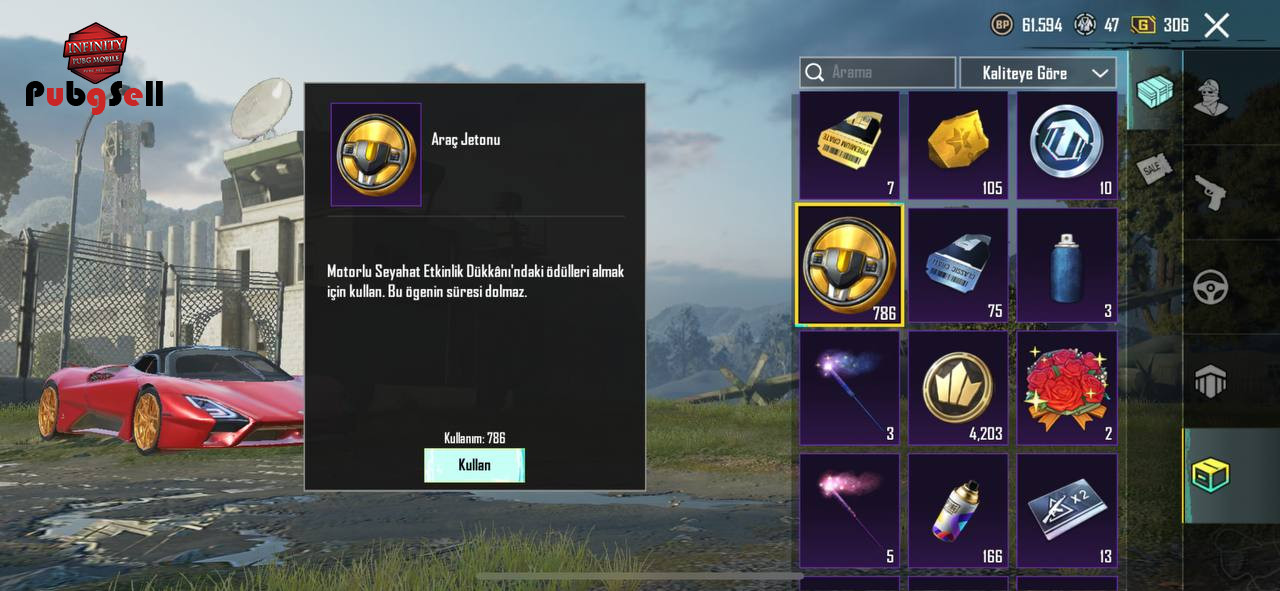Screen dimensions: 1280x591
Task: Select the Premium Crate coupon item
Action: pyautogui.click(x=849, y=145)
